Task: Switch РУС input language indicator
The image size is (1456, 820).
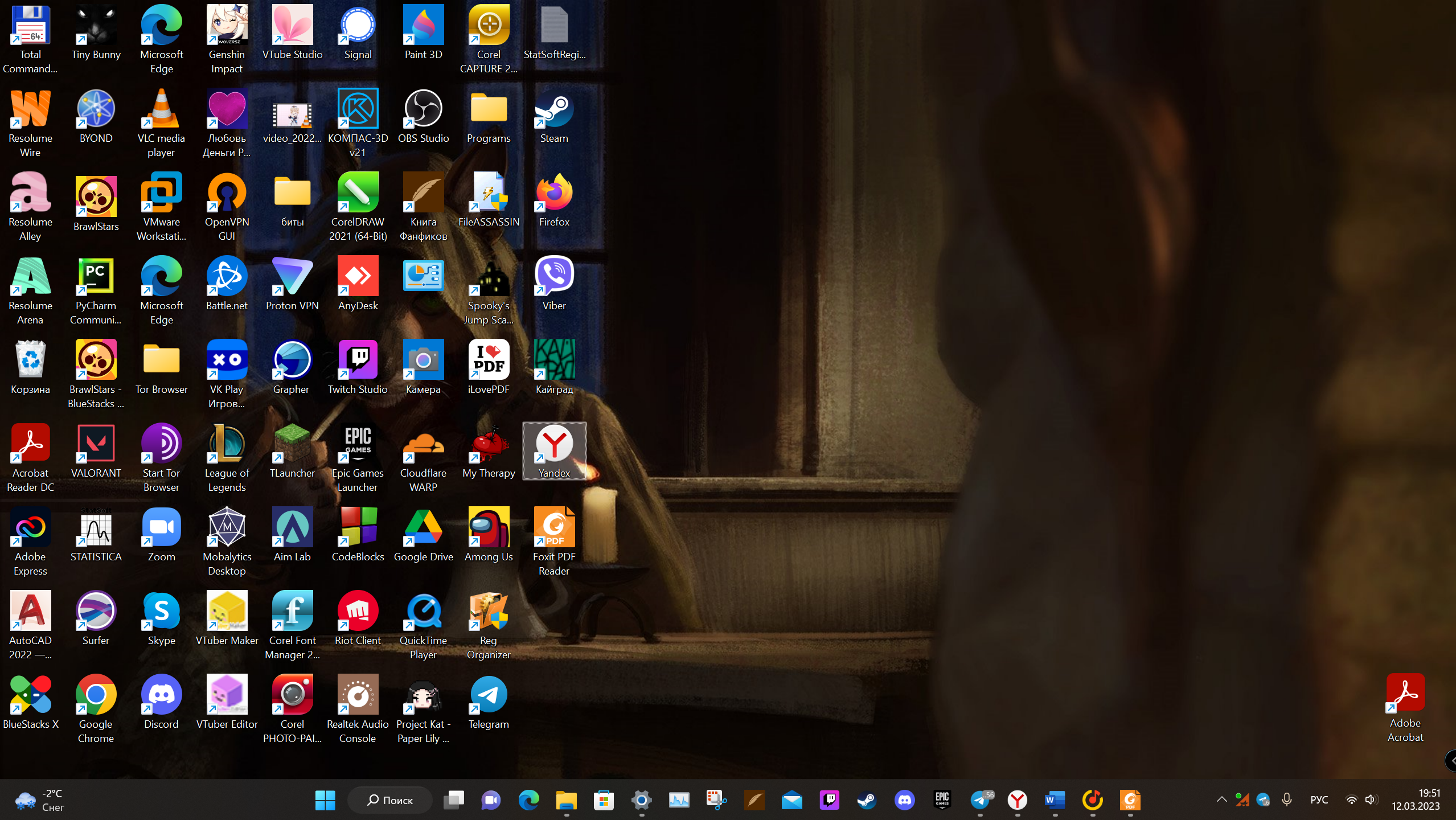Action: pyautogui.click(x=1319, y=799)
